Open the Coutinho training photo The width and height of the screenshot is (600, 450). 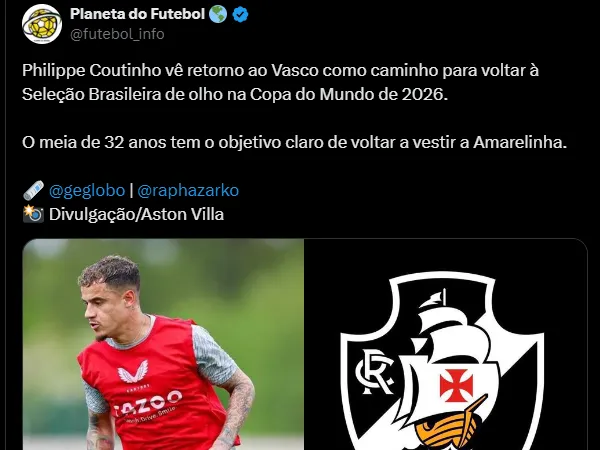click(163, 344)
